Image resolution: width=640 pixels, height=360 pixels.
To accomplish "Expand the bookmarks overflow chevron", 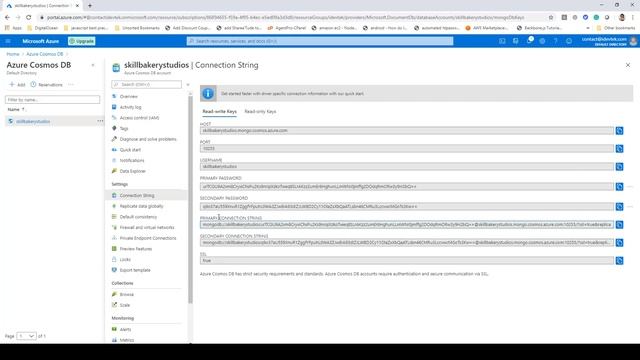I will click(x=588, y=28).
